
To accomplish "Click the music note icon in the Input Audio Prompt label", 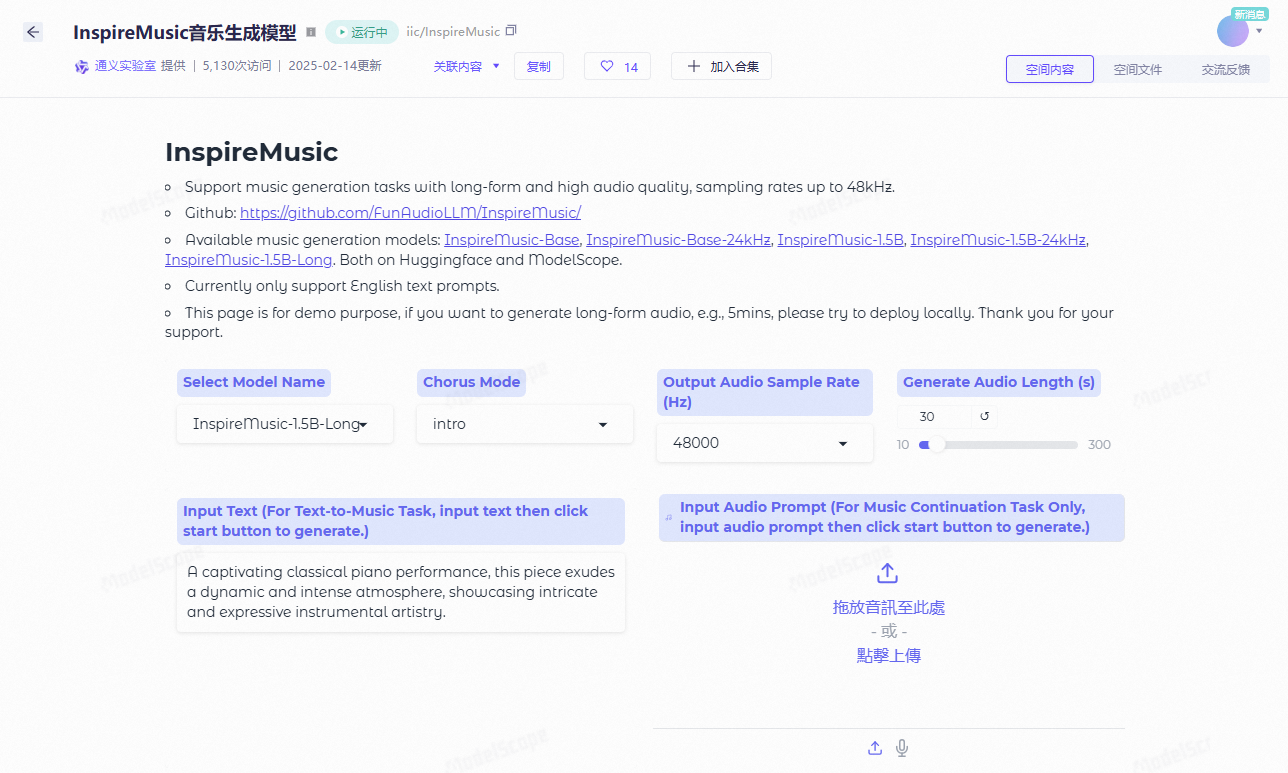I will point(669,518).
